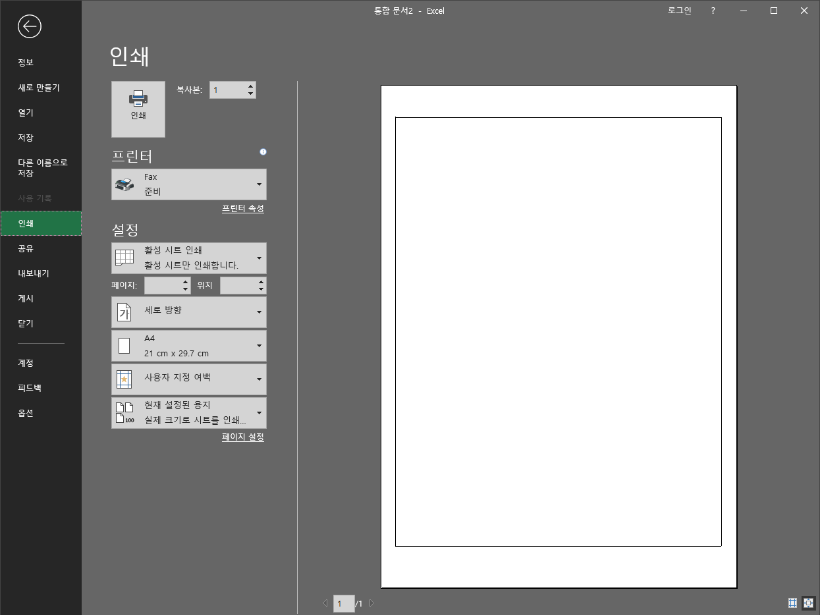Select 인쇄 in the sidebar
The width and height of the screenshot is (820, 615).
(x=41, y=223)
